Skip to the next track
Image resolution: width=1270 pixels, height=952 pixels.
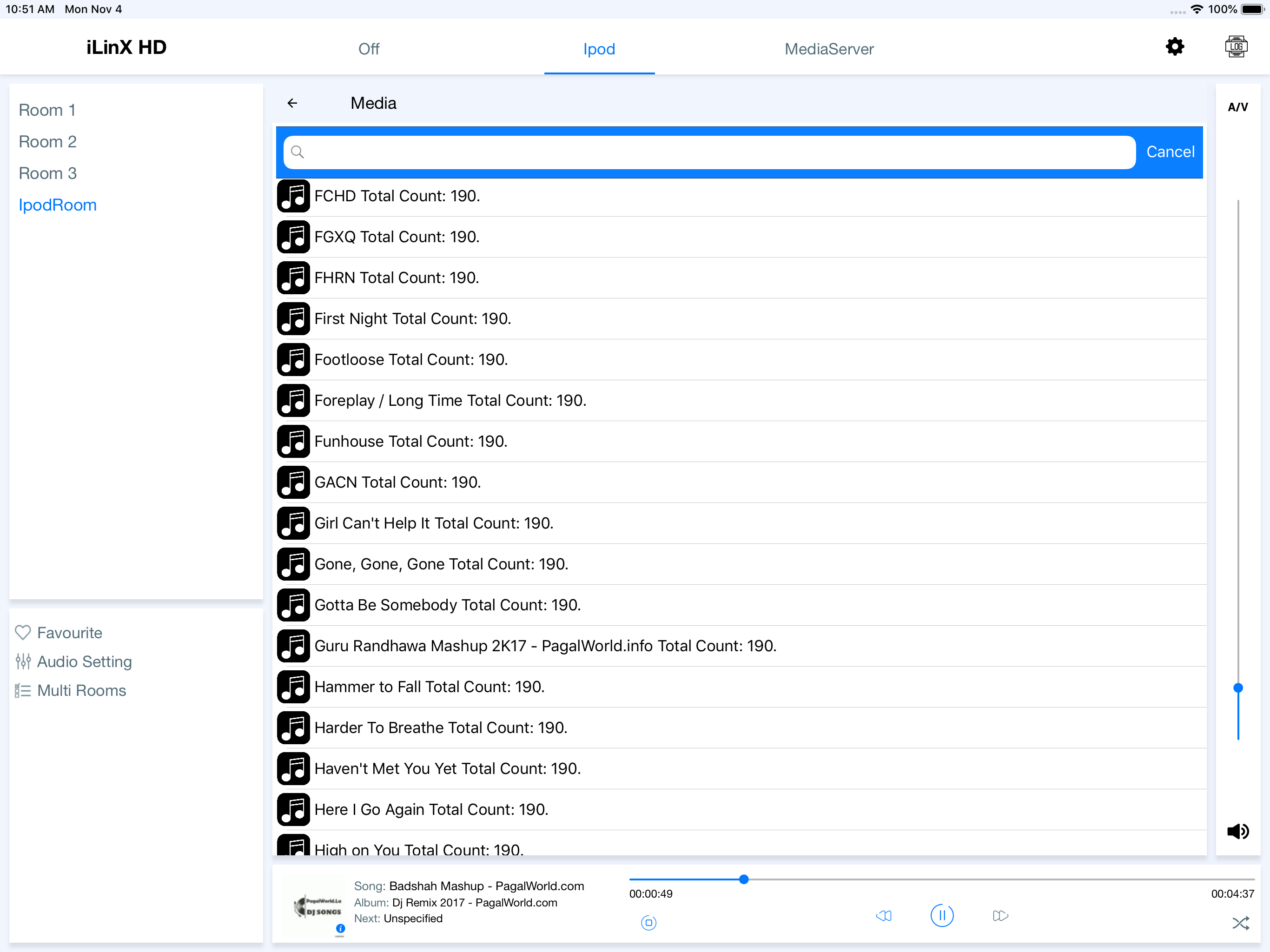tap(1000, 915)
